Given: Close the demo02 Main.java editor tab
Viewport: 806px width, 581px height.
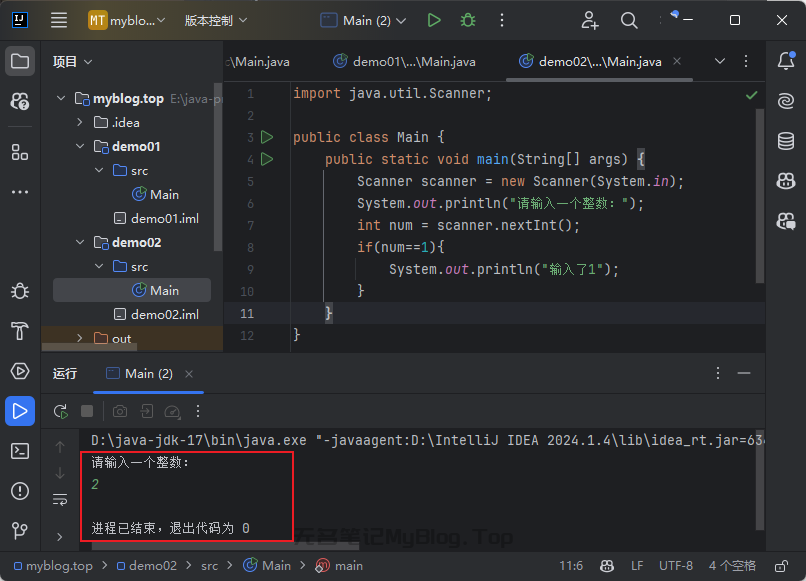Looking at the screenshot, I should point(677,61).
